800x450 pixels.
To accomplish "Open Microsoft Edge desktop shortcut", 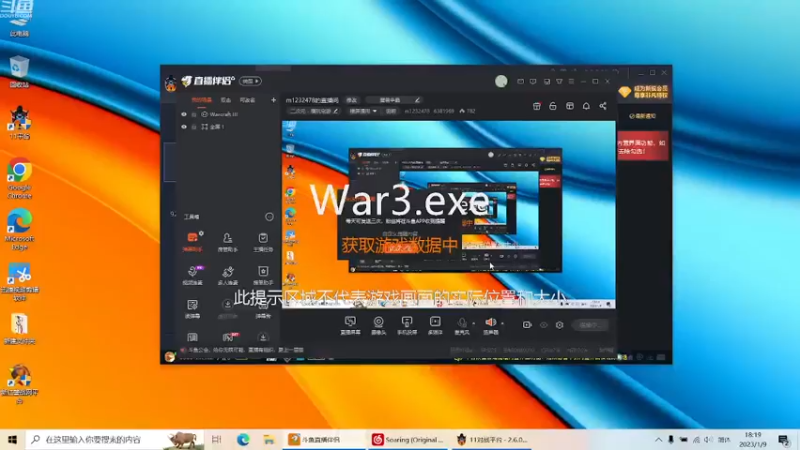I will click(x=19, y=230).
